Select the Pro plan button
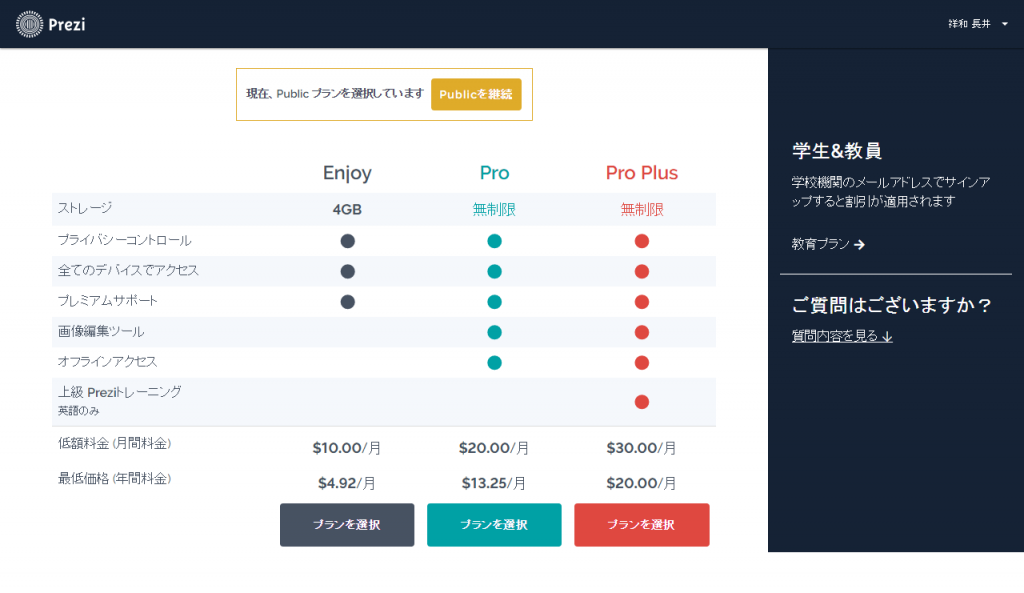 (x=494, y=524)
